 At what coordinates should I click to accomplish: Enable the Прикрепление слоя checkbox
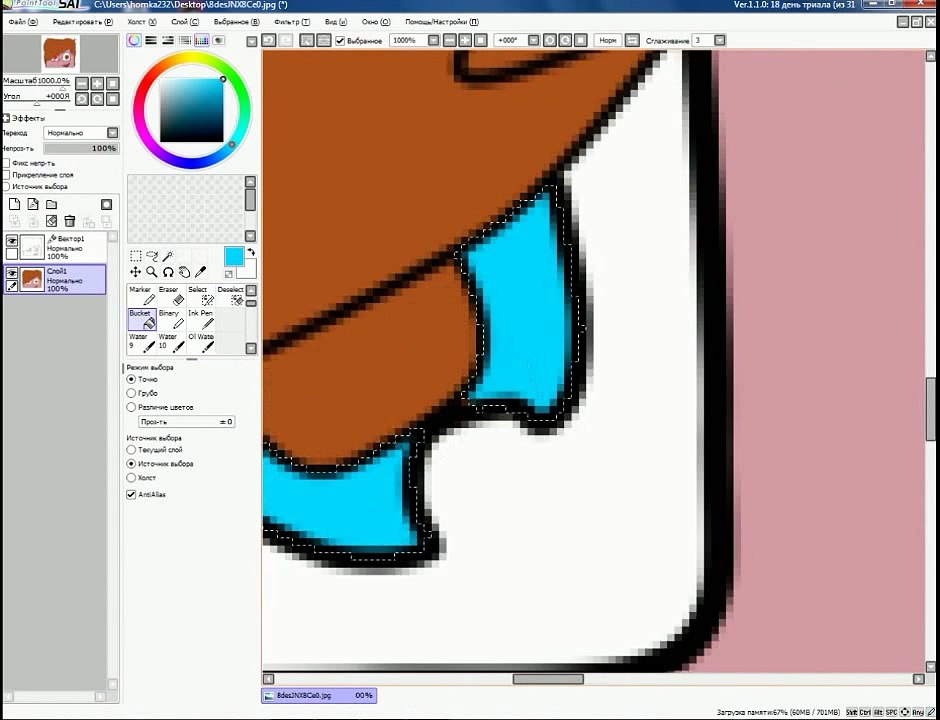tap(6, 175)
